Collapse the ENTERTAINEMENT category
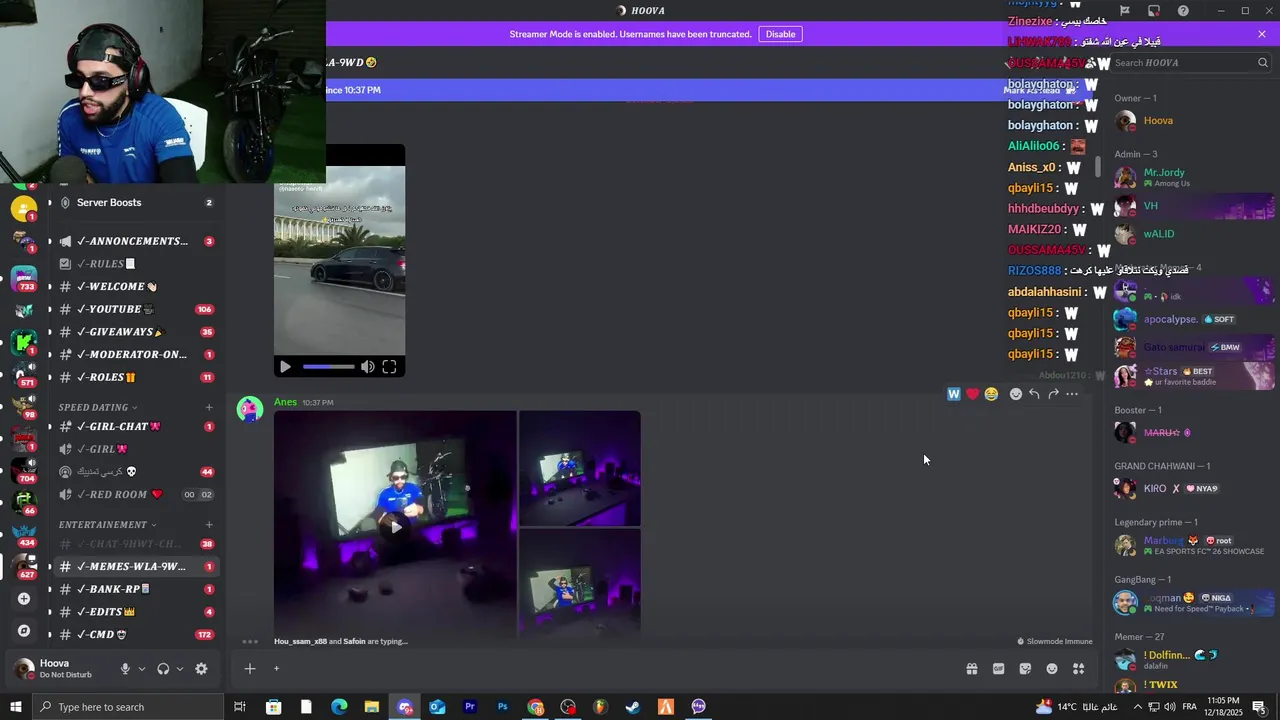The height and width of the screenshot is (720, 1280). 108,524
